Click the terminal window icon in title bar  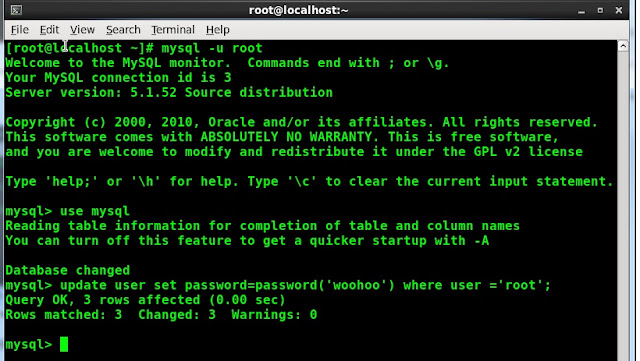point(16,10)
